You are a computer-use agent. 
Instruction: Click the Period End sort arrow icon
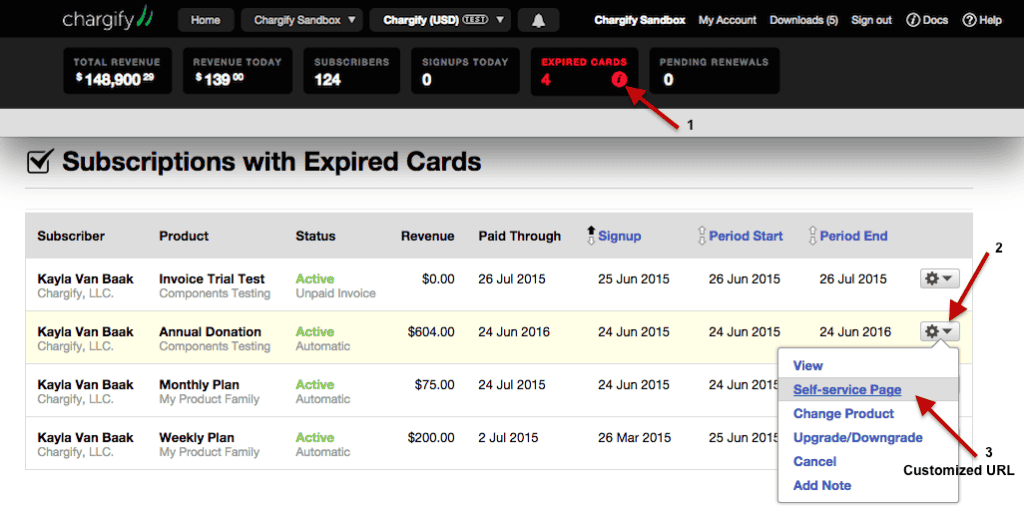point(813,236)
